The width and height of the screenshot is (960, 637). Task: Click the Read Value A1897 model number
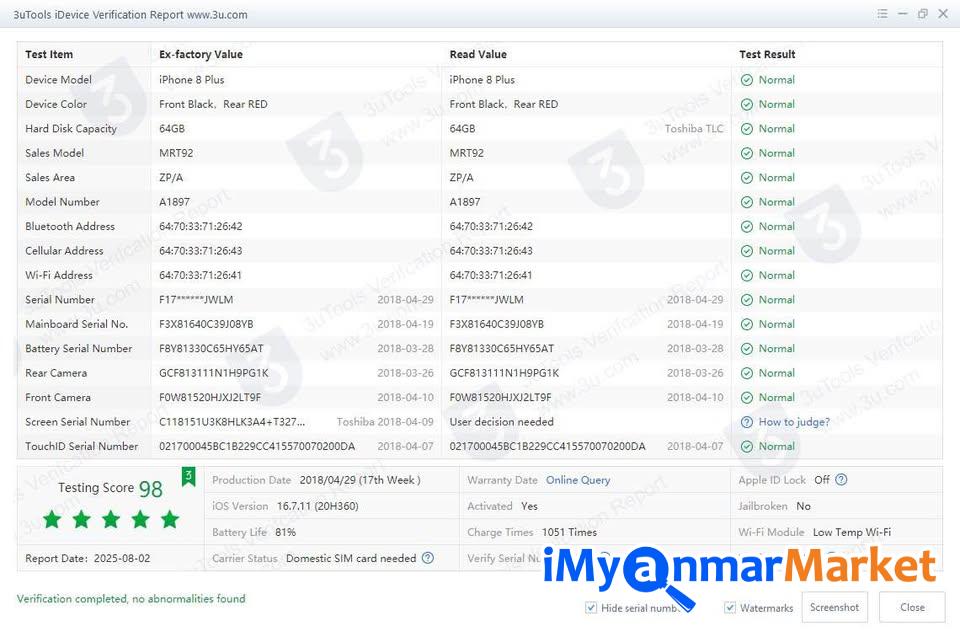[465, 202]
